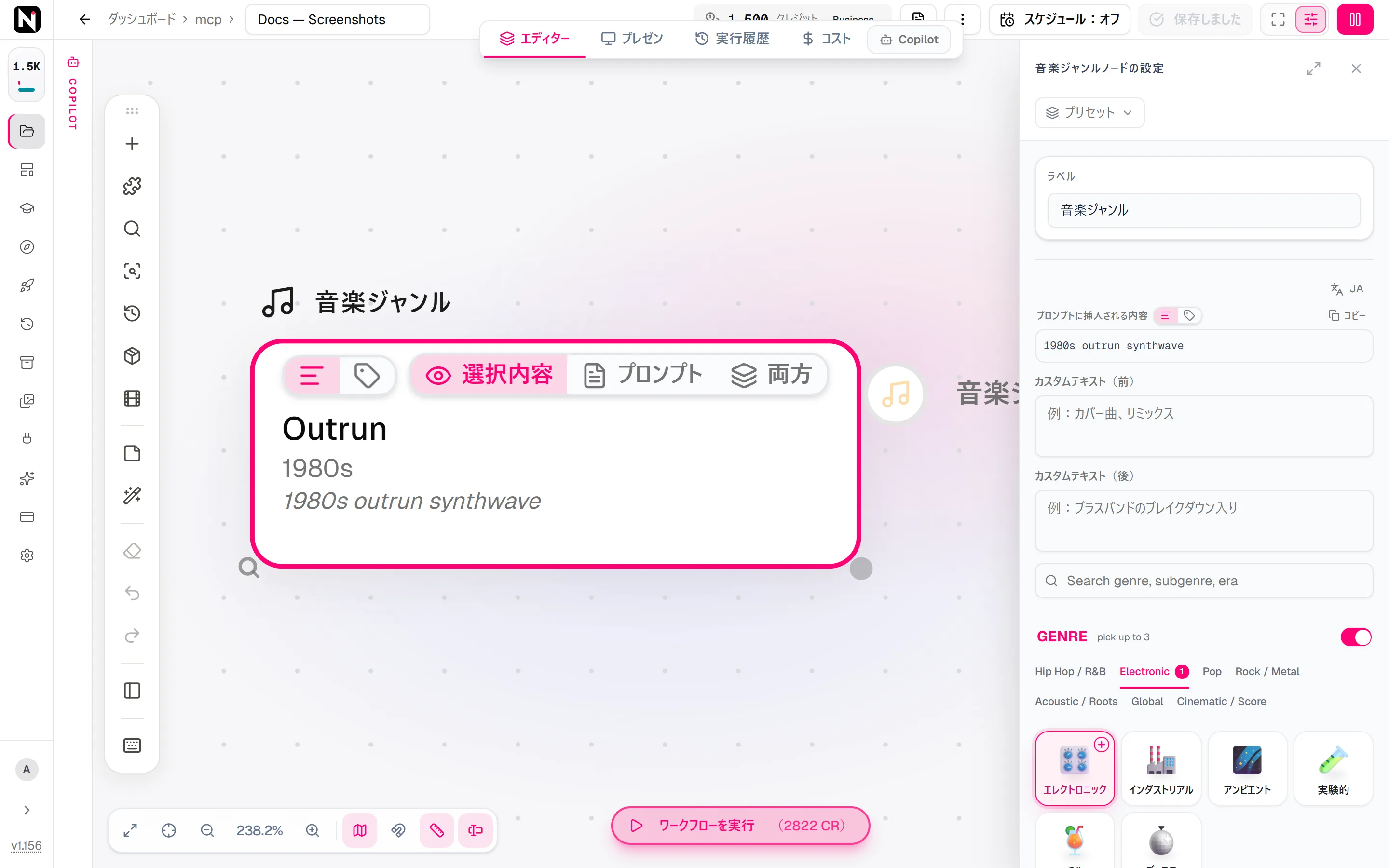Click the history clock tool in vertical toolbar
This screenshot has height=868, width=1389.
pyautogui.click(x=132, y=313)
